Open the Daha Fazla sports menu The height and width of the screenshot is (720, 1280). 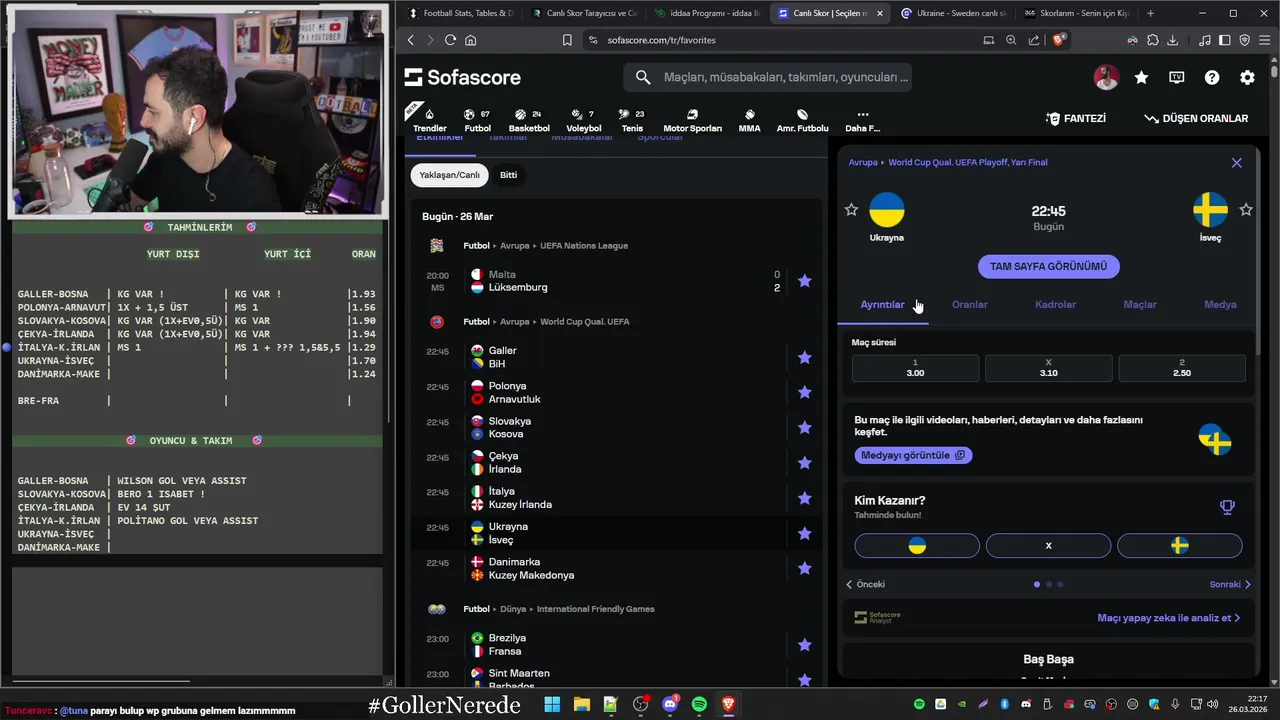[x=862, y=120]
